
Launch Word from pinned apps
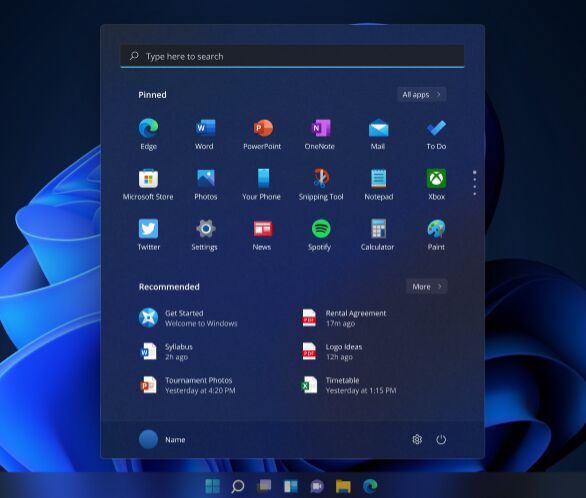tap(204, 134)
